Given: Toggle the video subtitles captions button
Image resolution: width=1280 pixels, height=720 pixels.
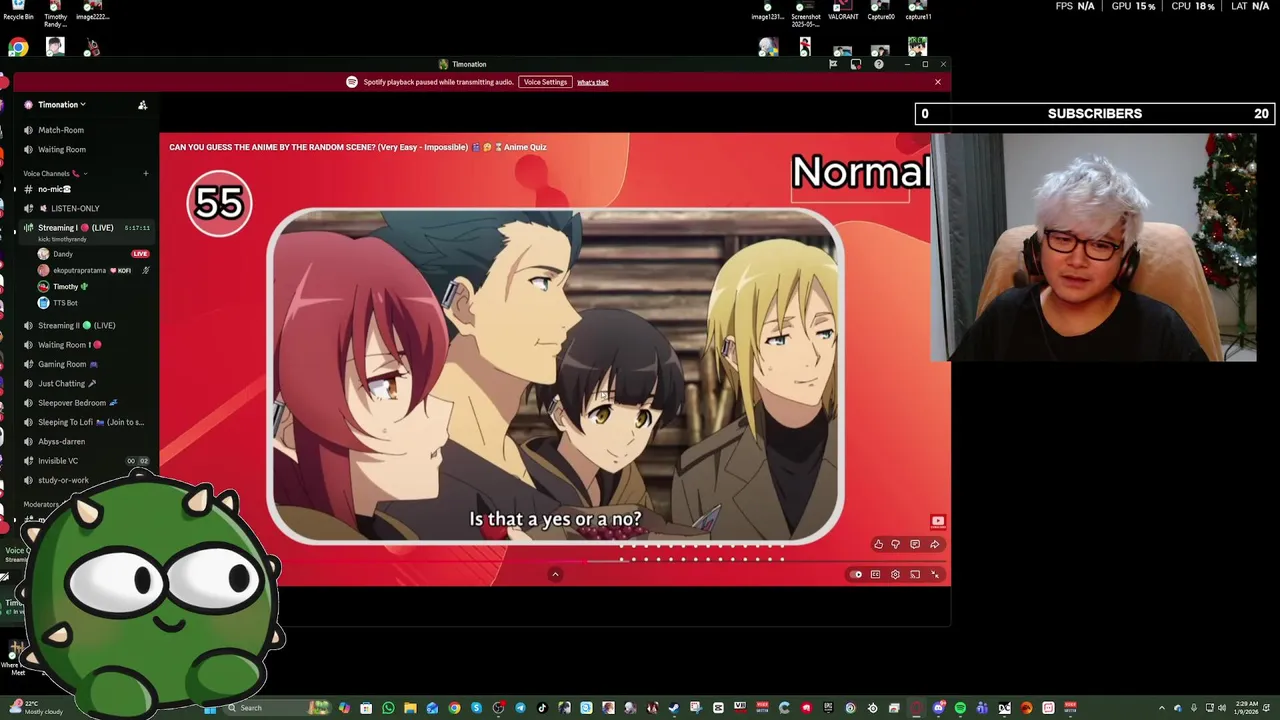Looking at the screenshot, I should tap(875, 575).
